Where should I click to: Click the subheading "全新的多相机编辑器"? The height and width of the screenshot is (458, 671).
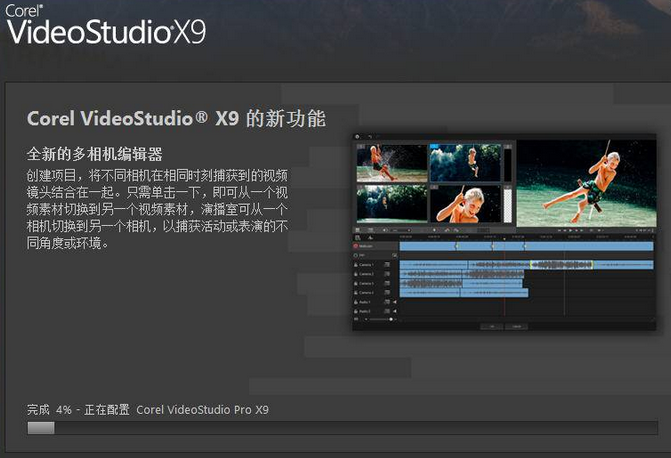click(95, 154)
